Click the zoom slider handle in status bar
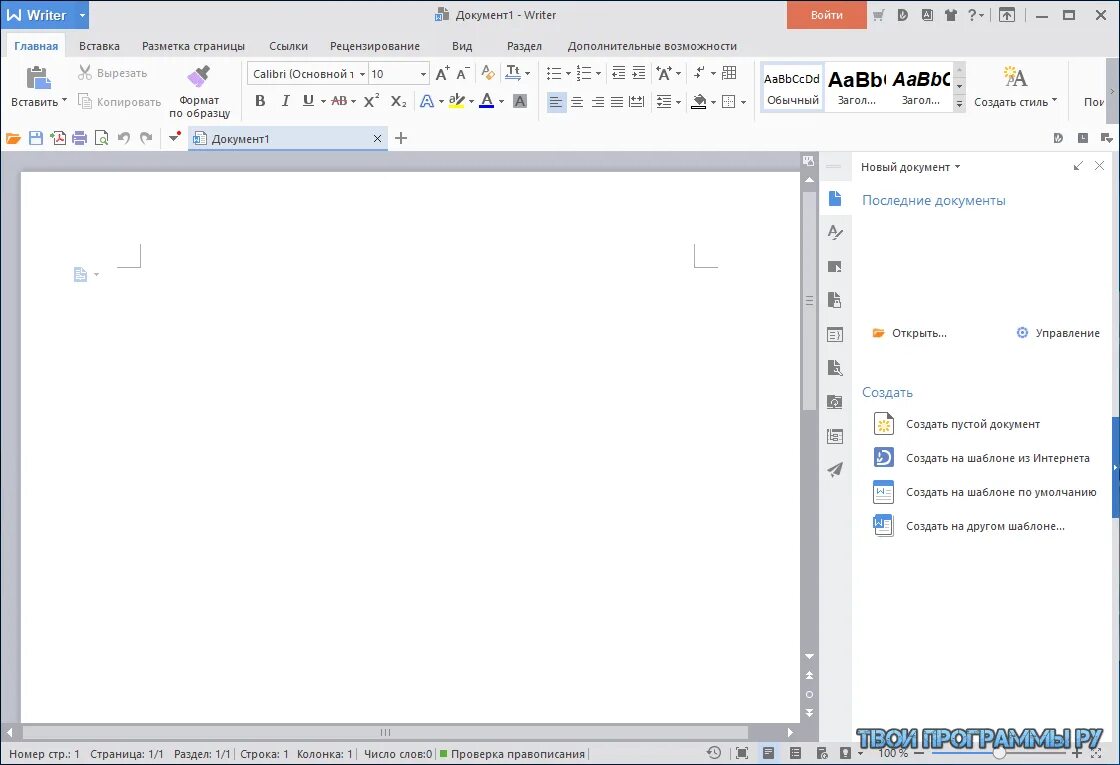 coord(999,753)
